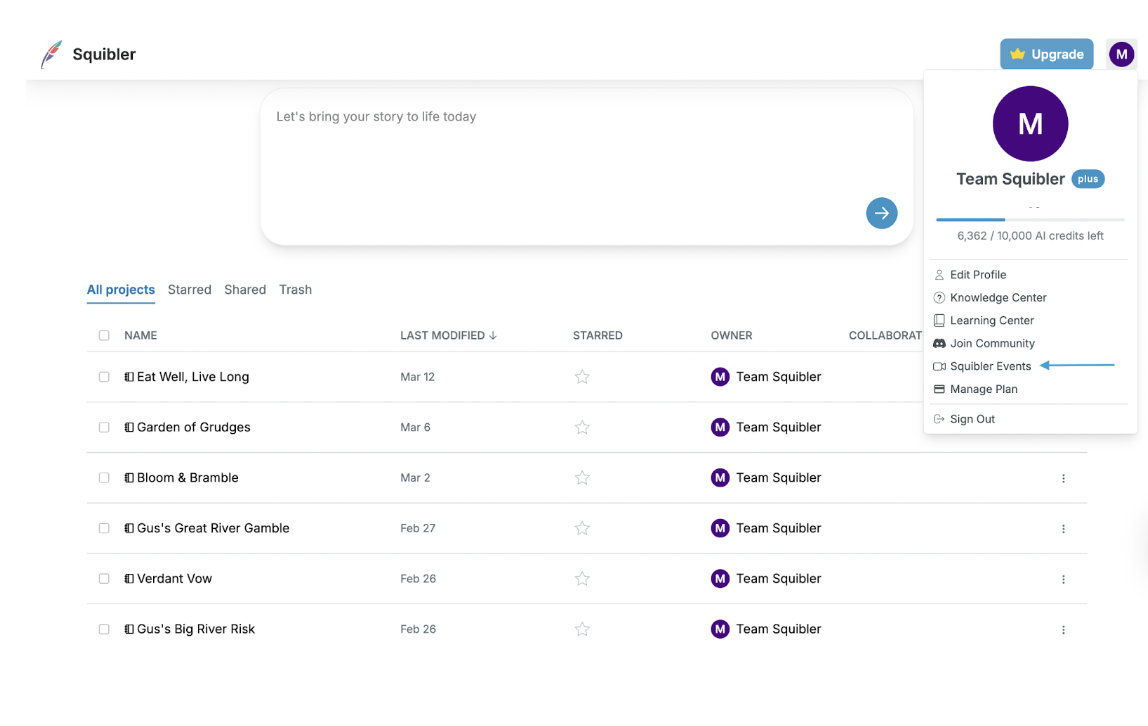The height and width of the screenshot is (726, 1148).
Task: Tick the checkbox for Garden of Grudges
Action: [x=104, y=427]
